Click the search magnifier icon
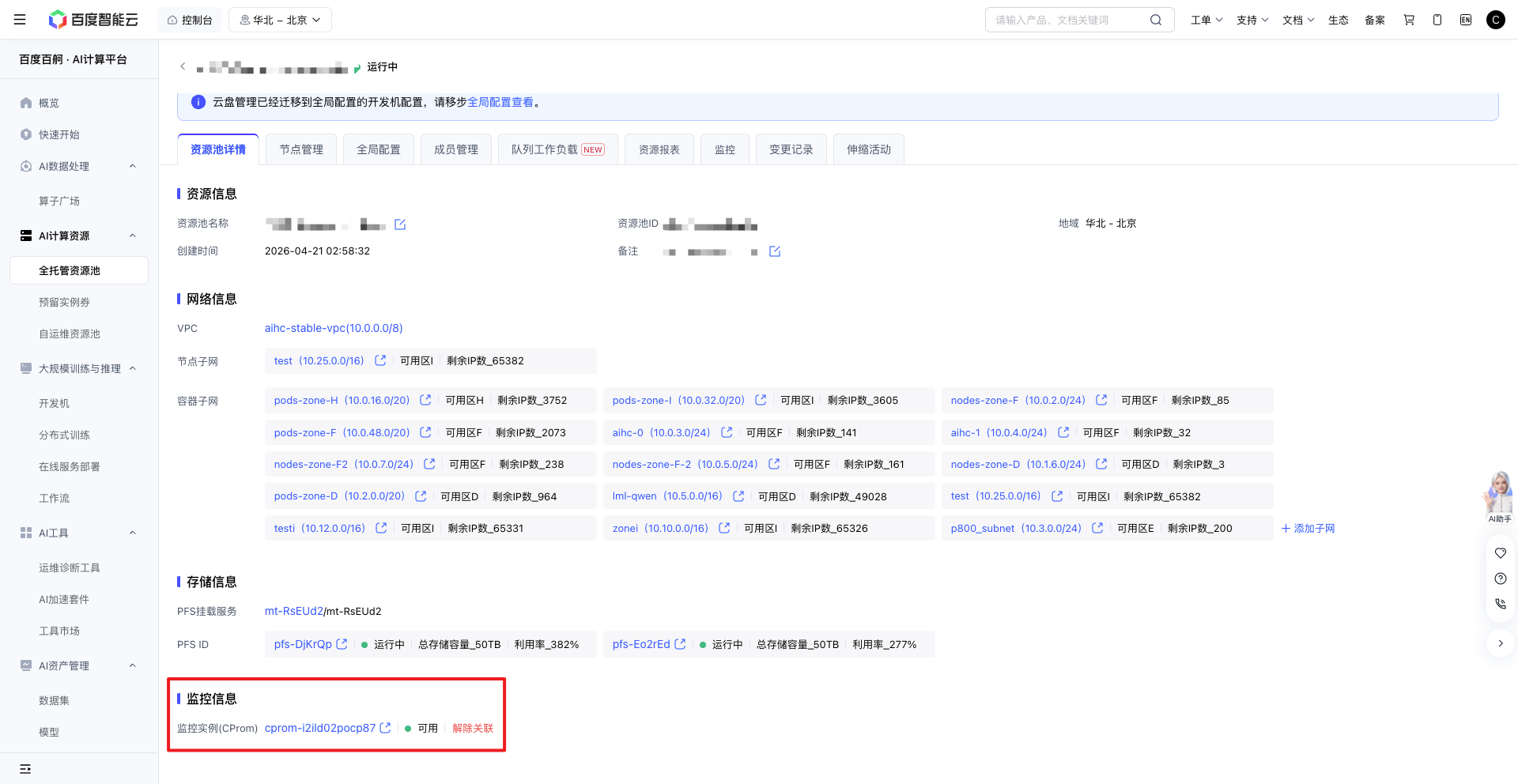The height and width of the screenshot is (784, 1518). pyautogui.click(x=1156, y=20)
